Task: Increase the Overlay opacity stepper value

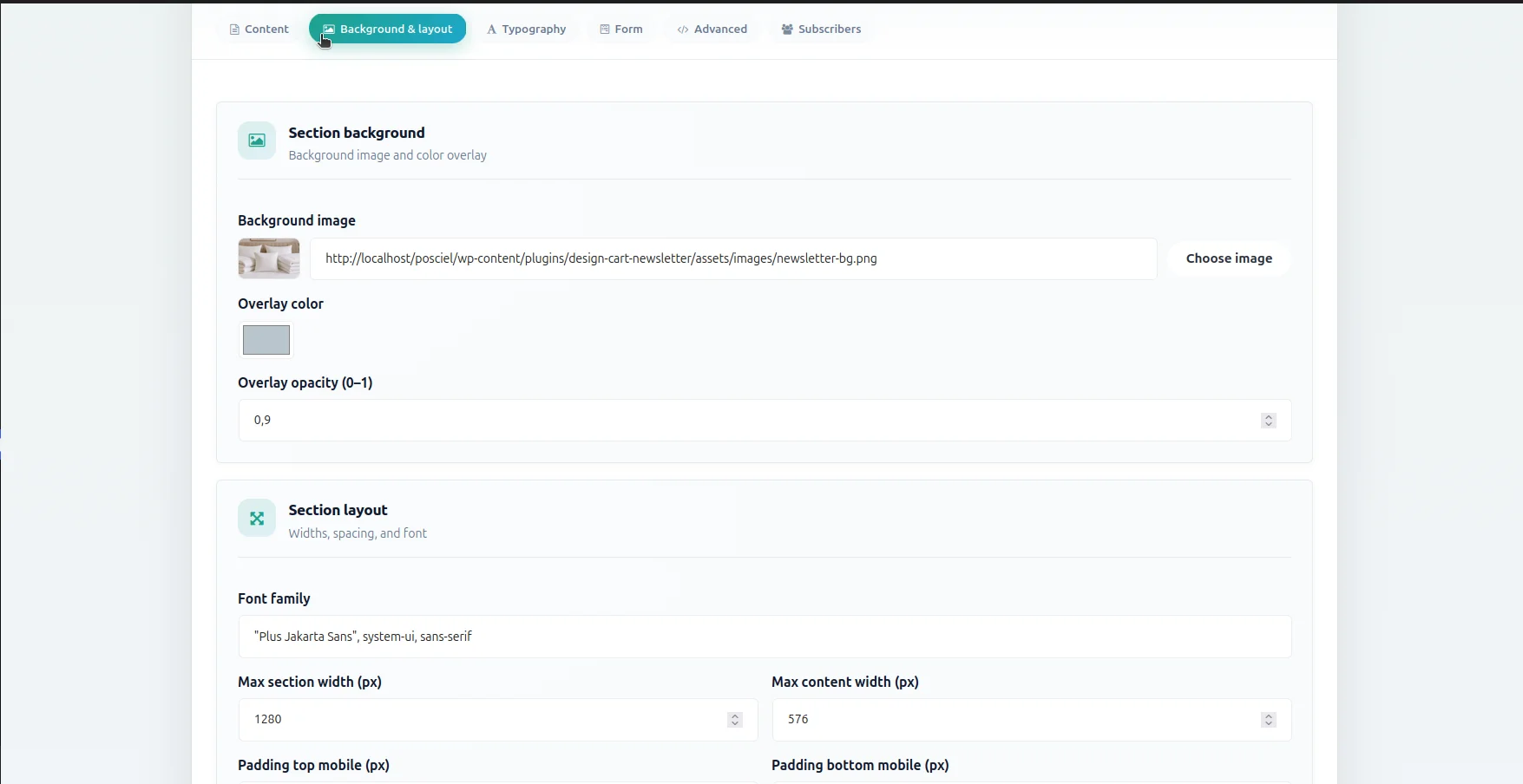Action: tap(1269, 416)
